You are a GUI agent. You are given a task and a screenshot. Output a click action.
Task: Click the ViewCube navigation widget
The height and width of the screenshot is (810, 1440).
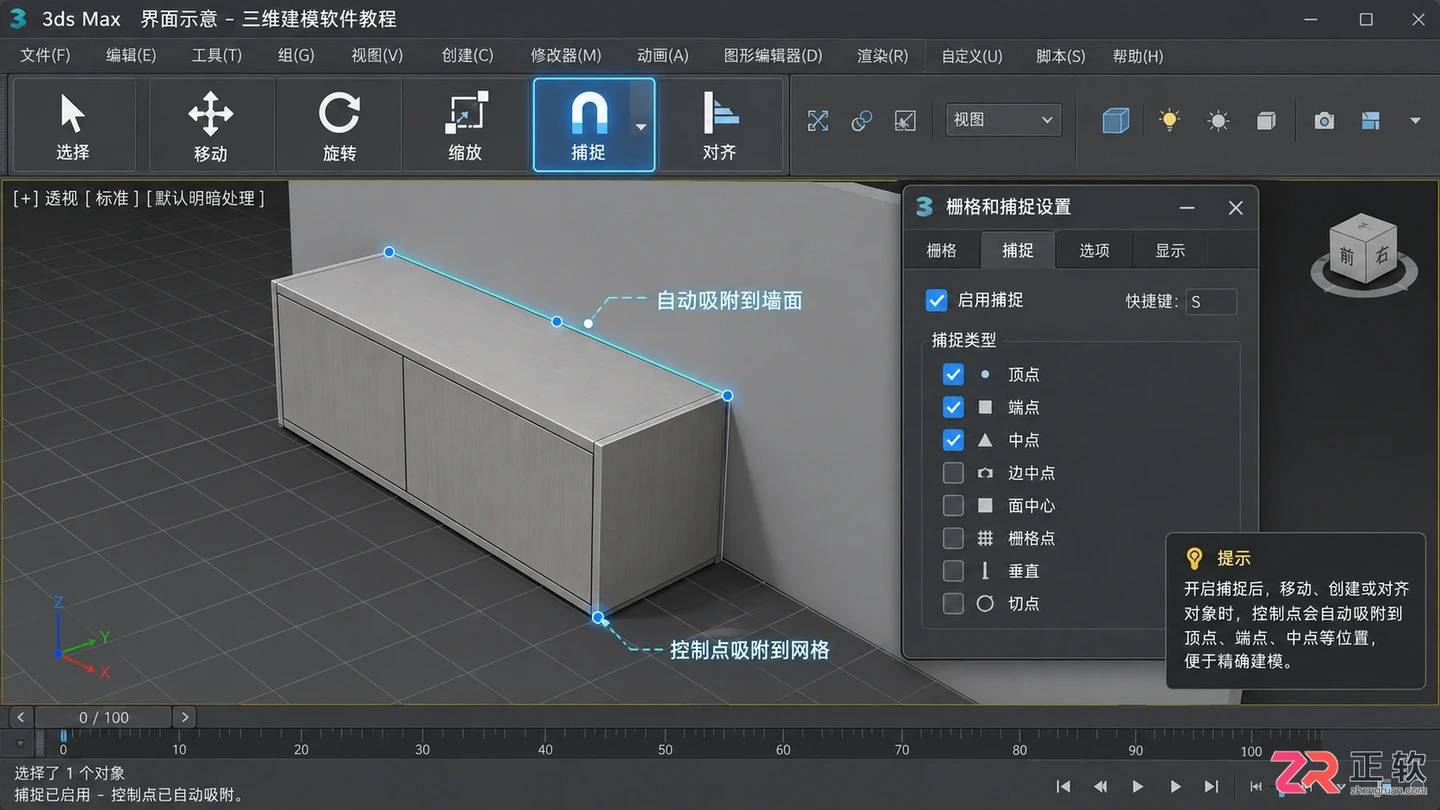coord(1363,256)
